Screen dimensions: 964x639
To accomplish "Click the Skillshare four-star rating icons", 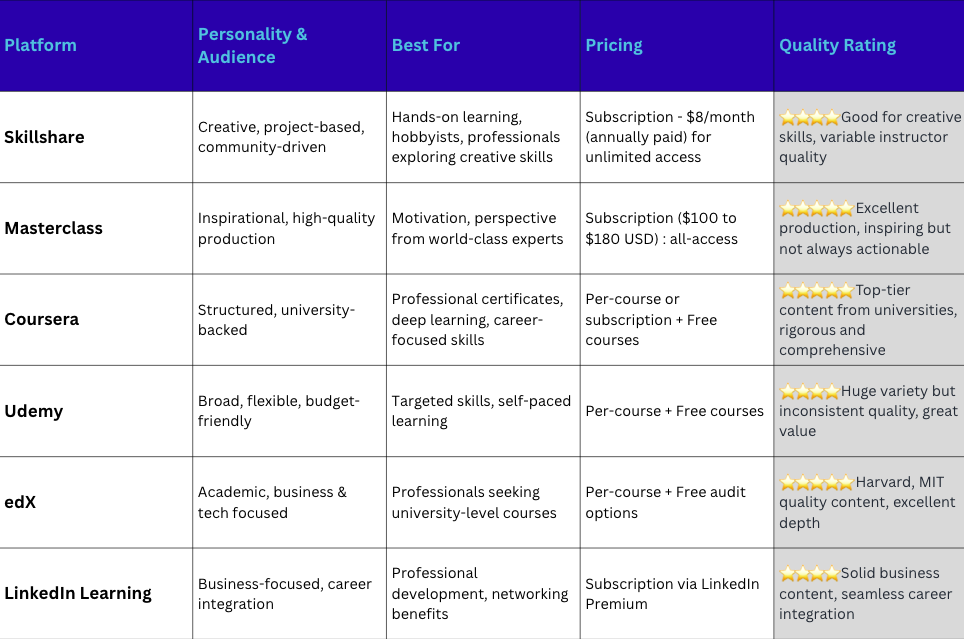I will pos(809,117).
